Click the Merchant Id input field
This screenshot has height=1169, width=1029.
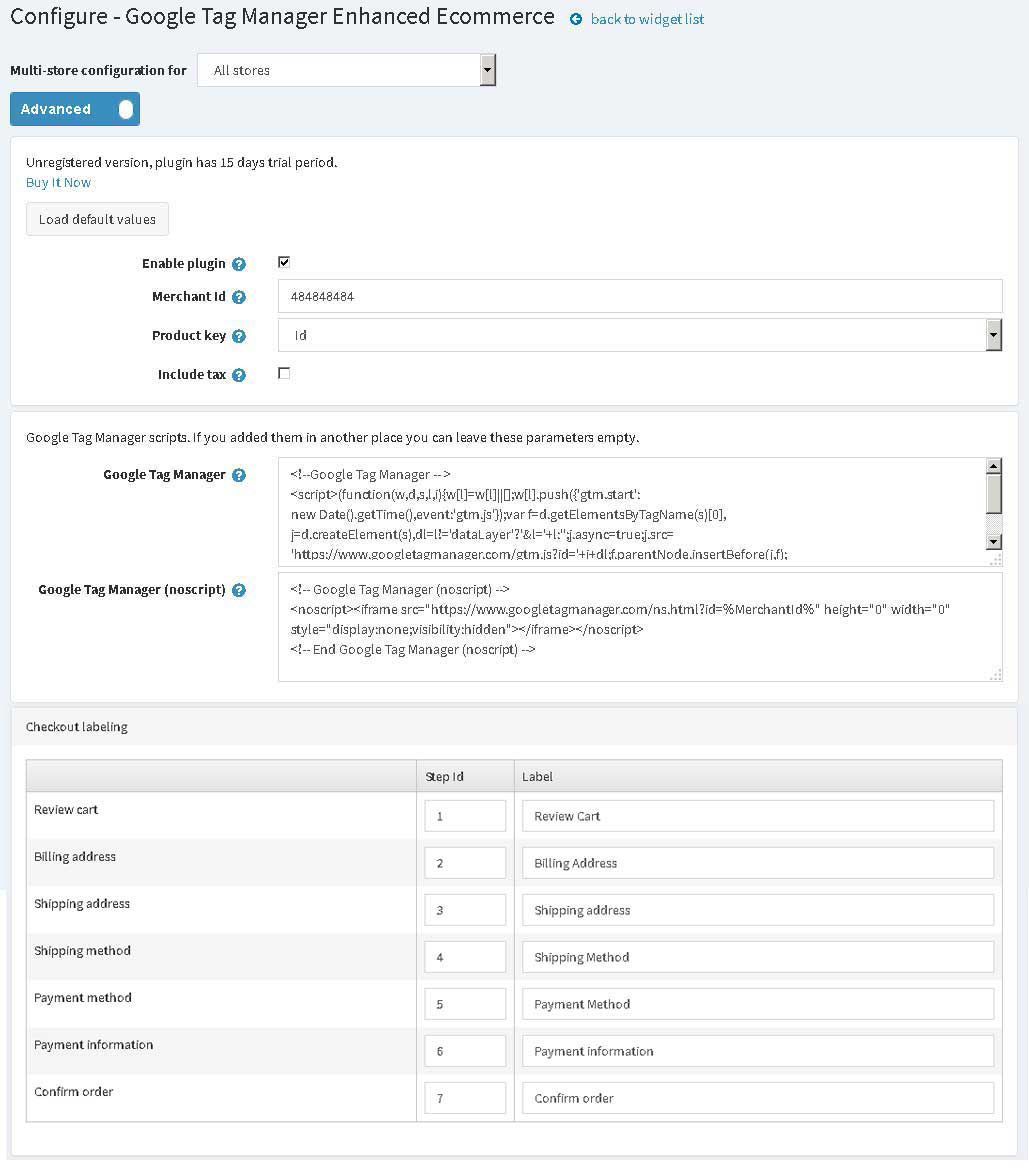pos(640,296)
